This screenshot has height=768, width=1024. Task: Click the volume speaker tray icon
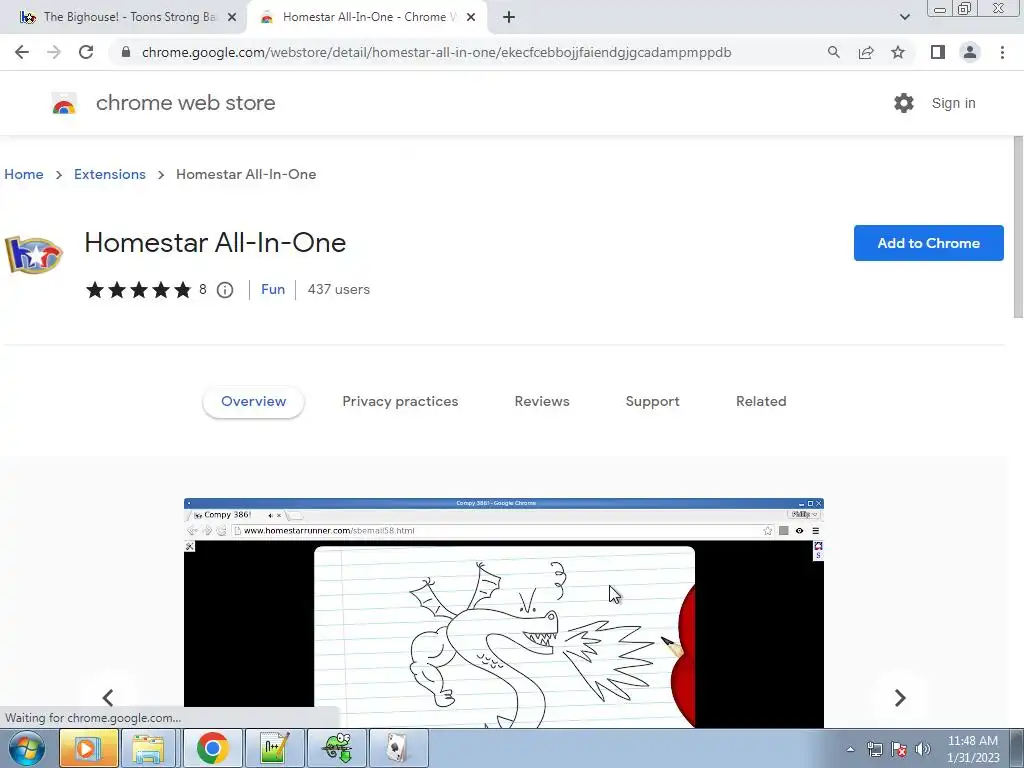pos(923,749)
